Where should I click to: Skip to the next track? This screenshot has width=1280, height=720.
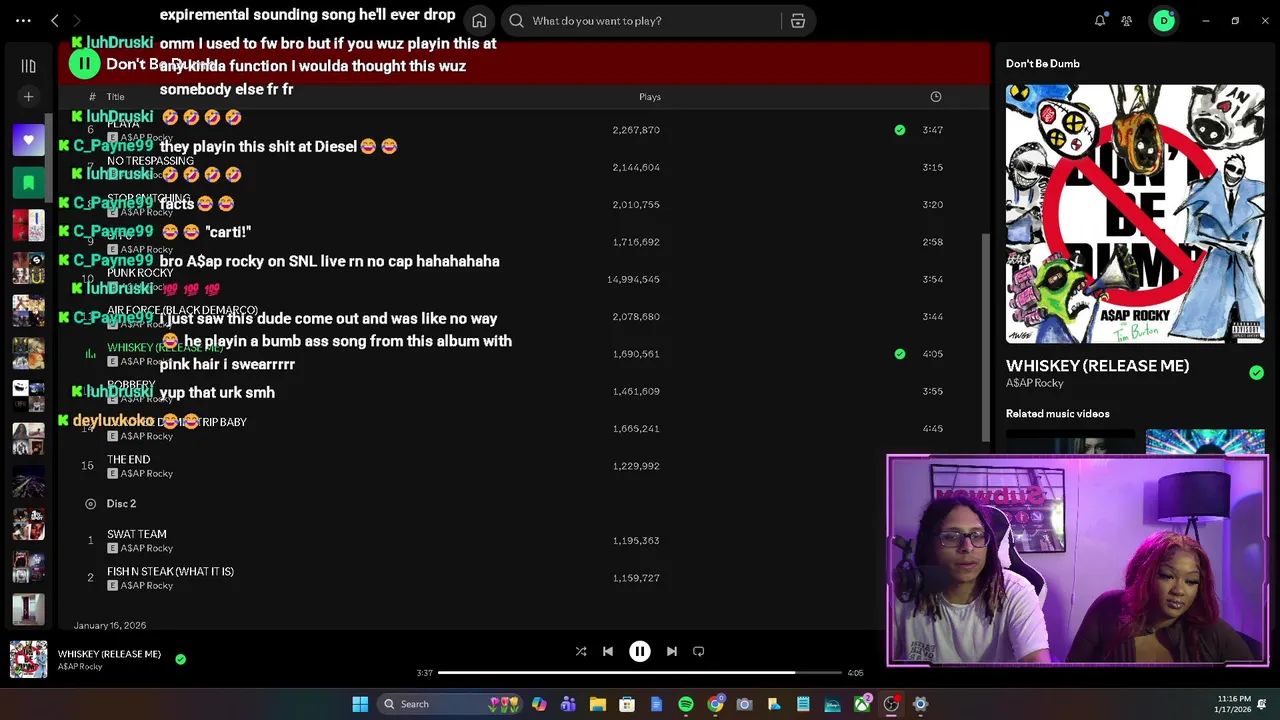click(672, 651)
